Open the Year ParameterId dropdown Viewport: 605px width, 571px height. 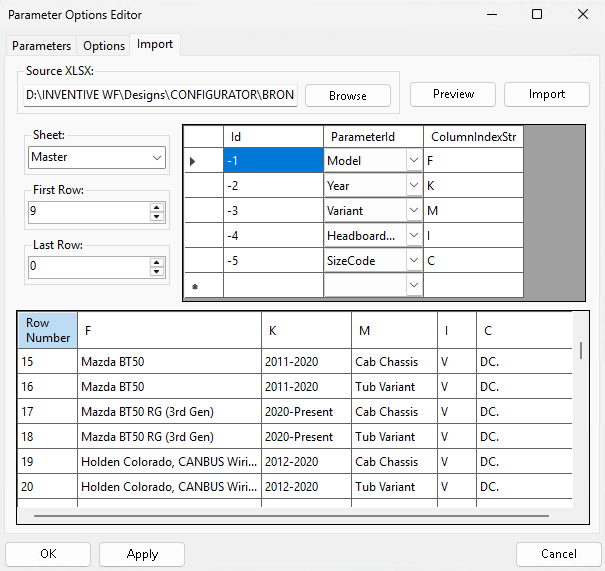pos(414,185)
